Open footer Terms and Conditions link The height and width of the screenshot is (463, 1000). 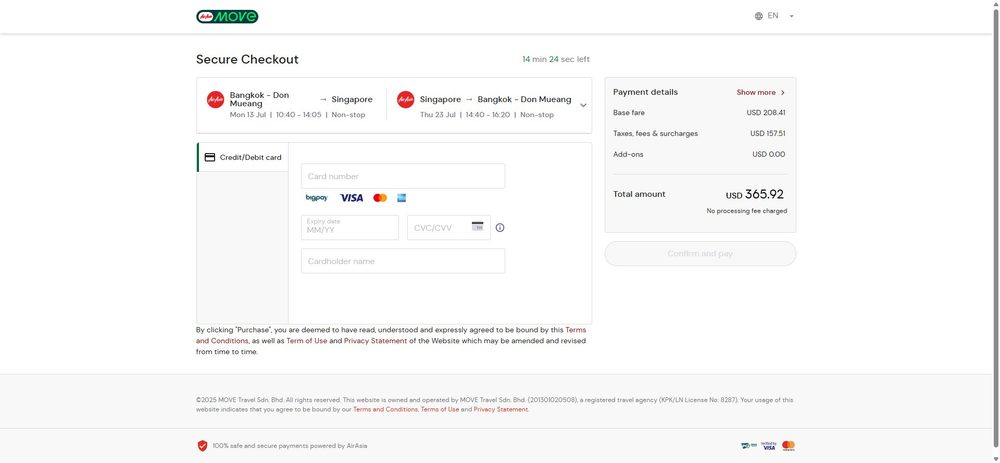[385, 409]
